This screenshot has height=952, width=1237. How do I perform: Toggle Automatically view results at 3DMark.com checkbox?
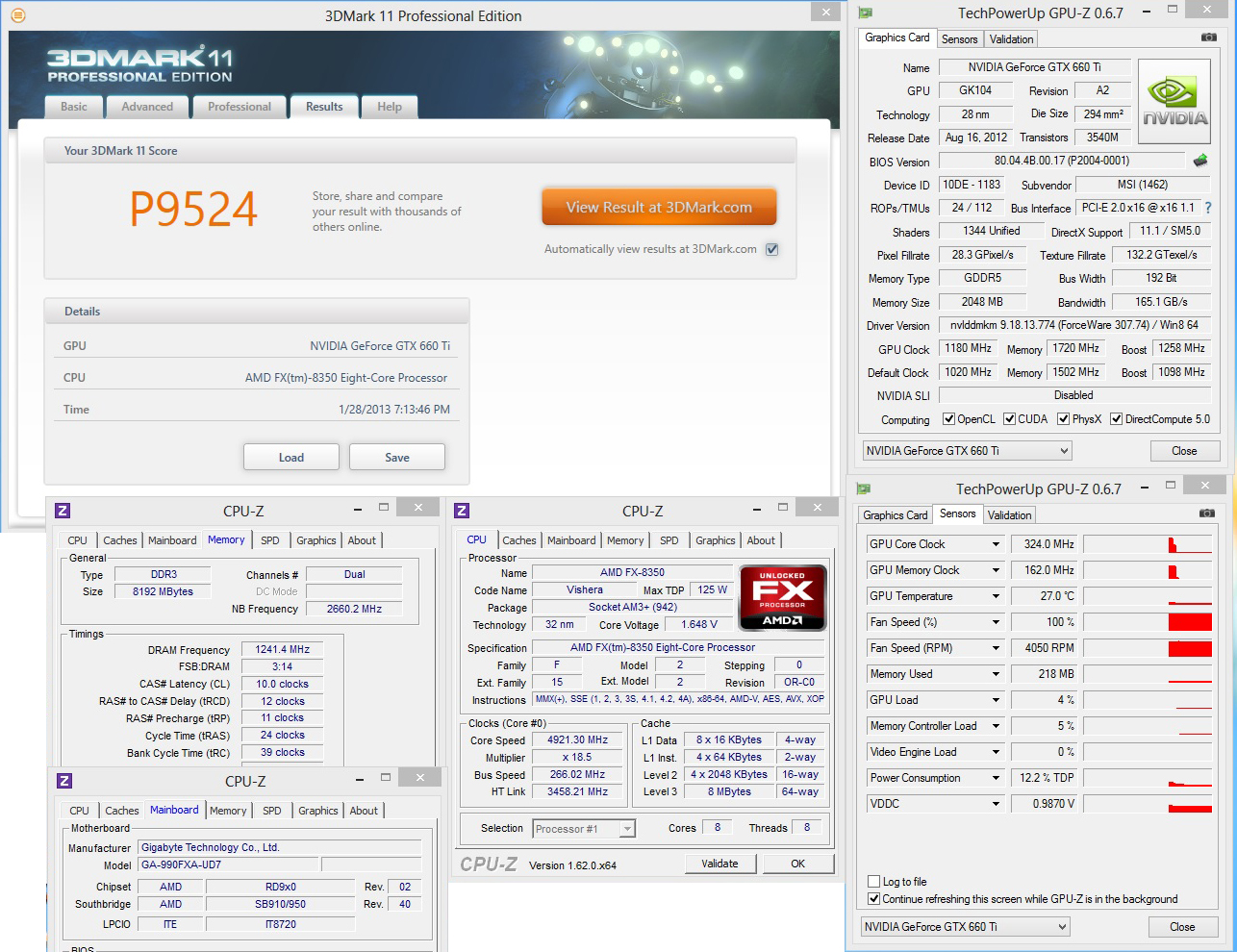[x=771, y=249]
